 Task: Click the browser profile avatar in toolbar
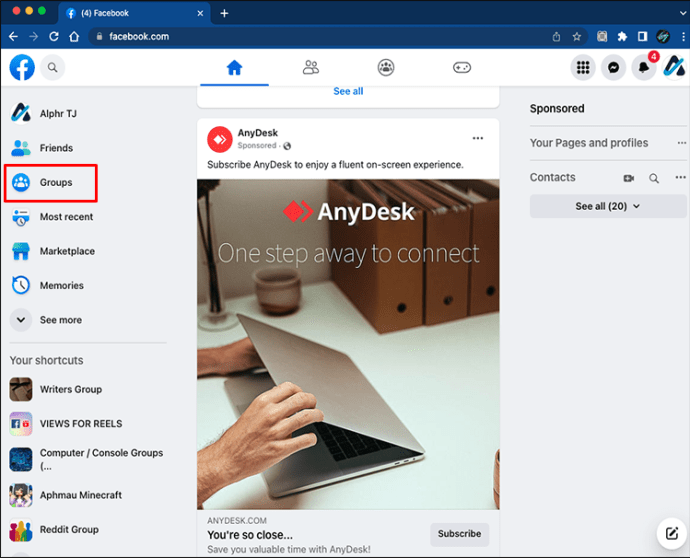pos(663,37)
